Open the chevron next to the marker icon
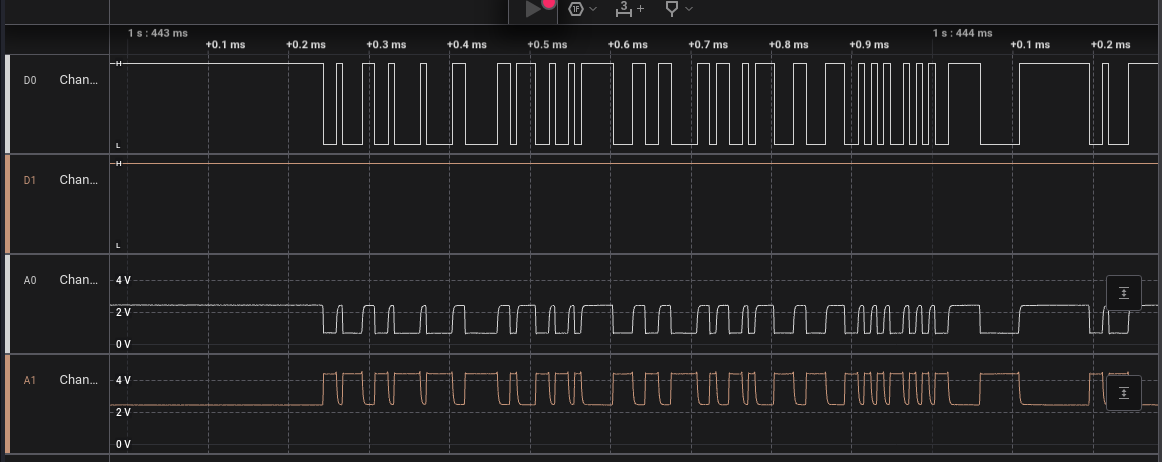Image resolution: width=1162 pixels, height=462 pixels. click(x=689, y=9)
